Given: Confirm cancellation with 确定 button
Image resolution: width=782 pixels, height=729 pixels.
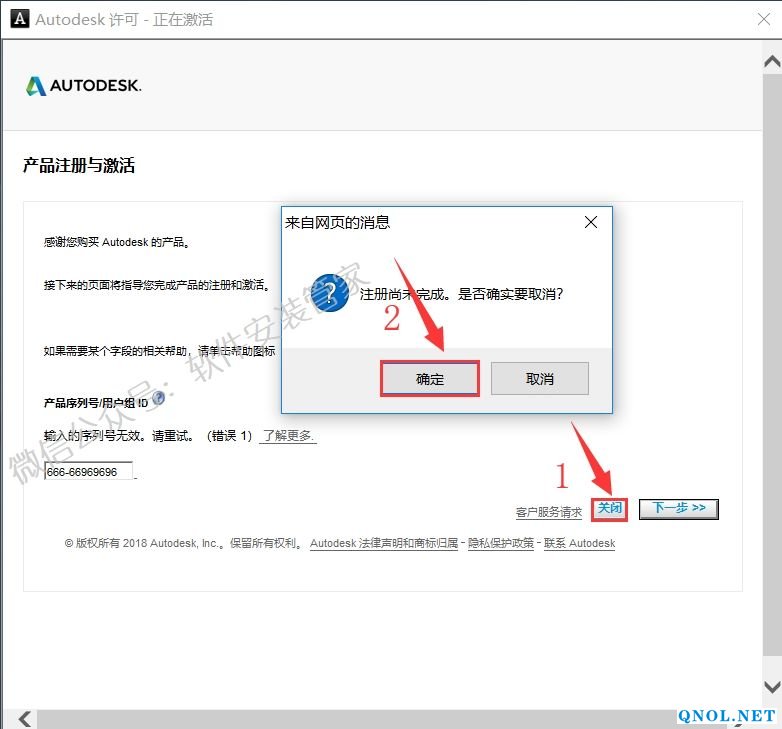Looking at the screenshot, I should click(x=430, y=380).
